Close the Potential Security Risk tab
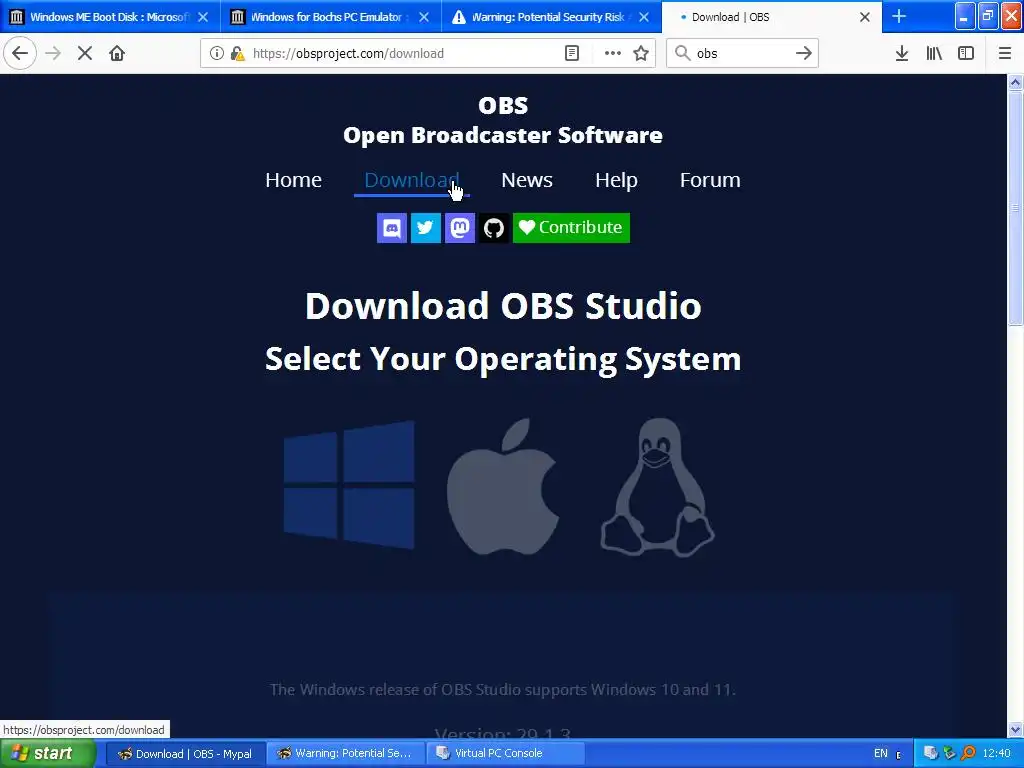This screenshot has width=1024, height=768. pos(644,17)
